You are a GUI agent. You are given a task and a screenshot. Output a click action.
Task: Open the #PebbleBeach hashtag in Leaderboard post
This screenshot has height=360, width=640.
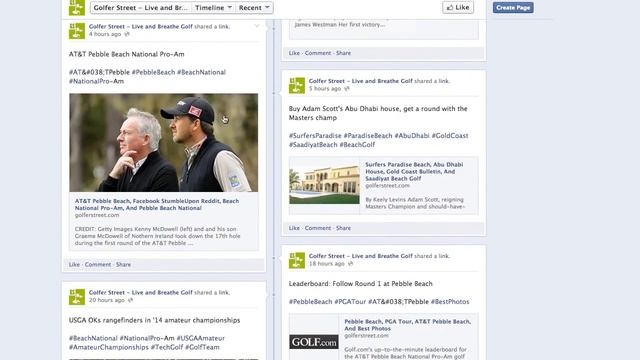click(x=311, y=302)
